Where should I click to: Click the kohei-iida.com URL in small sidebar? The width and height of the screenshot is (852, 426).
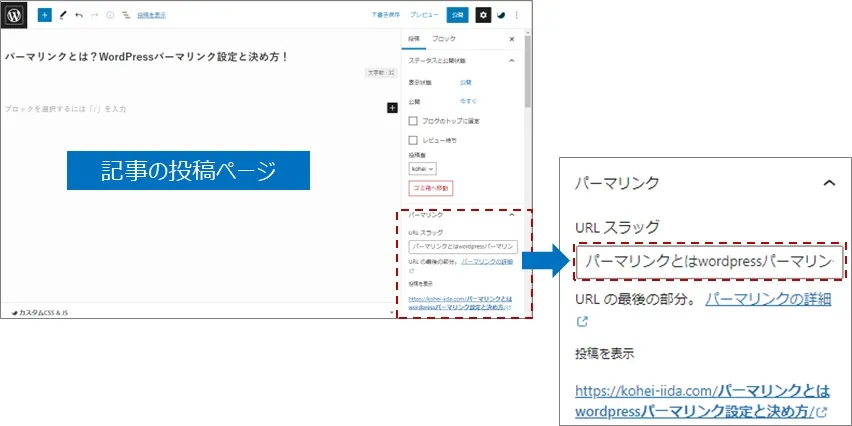point(460,303)
